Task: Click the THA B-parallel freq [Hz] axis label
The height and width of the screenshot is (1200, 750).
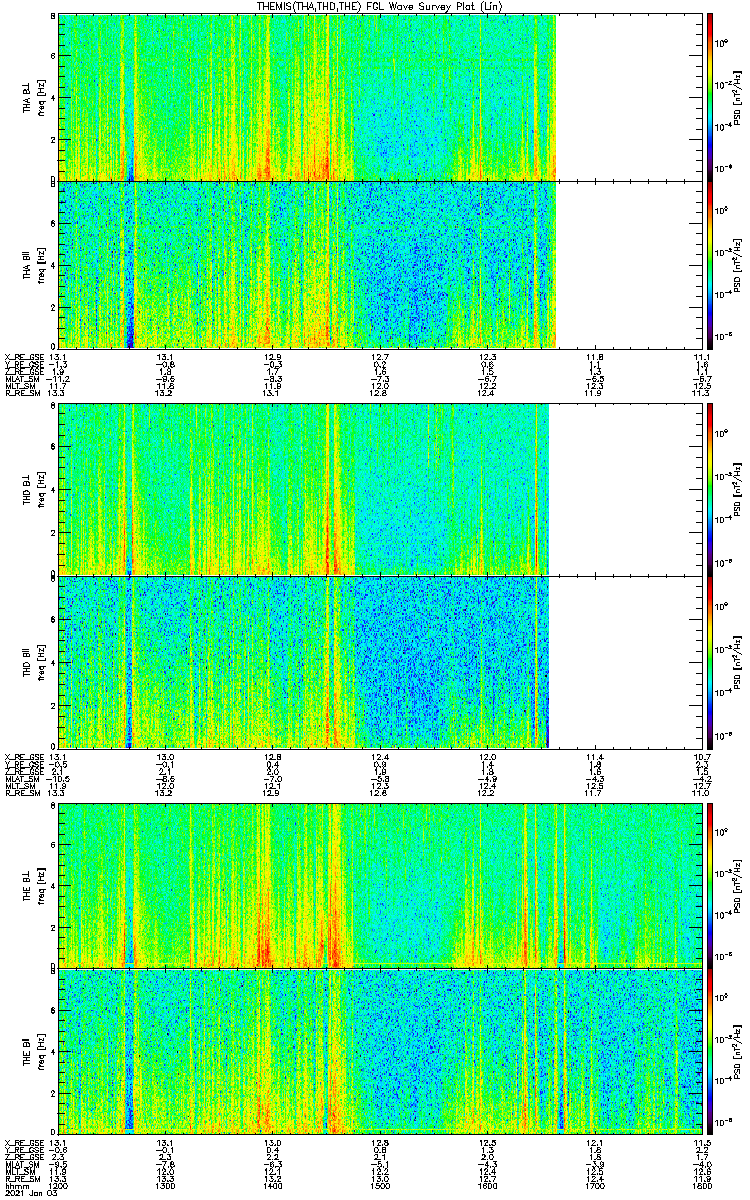Action: click(x=40, y=265)
